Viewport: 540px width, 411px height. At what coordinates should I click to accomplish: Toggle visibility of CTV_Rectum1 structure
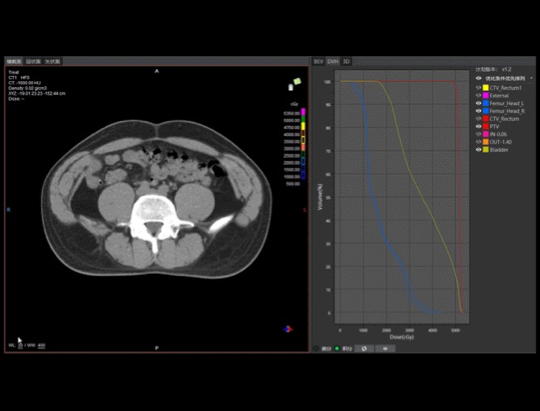[x=478, y=88]
